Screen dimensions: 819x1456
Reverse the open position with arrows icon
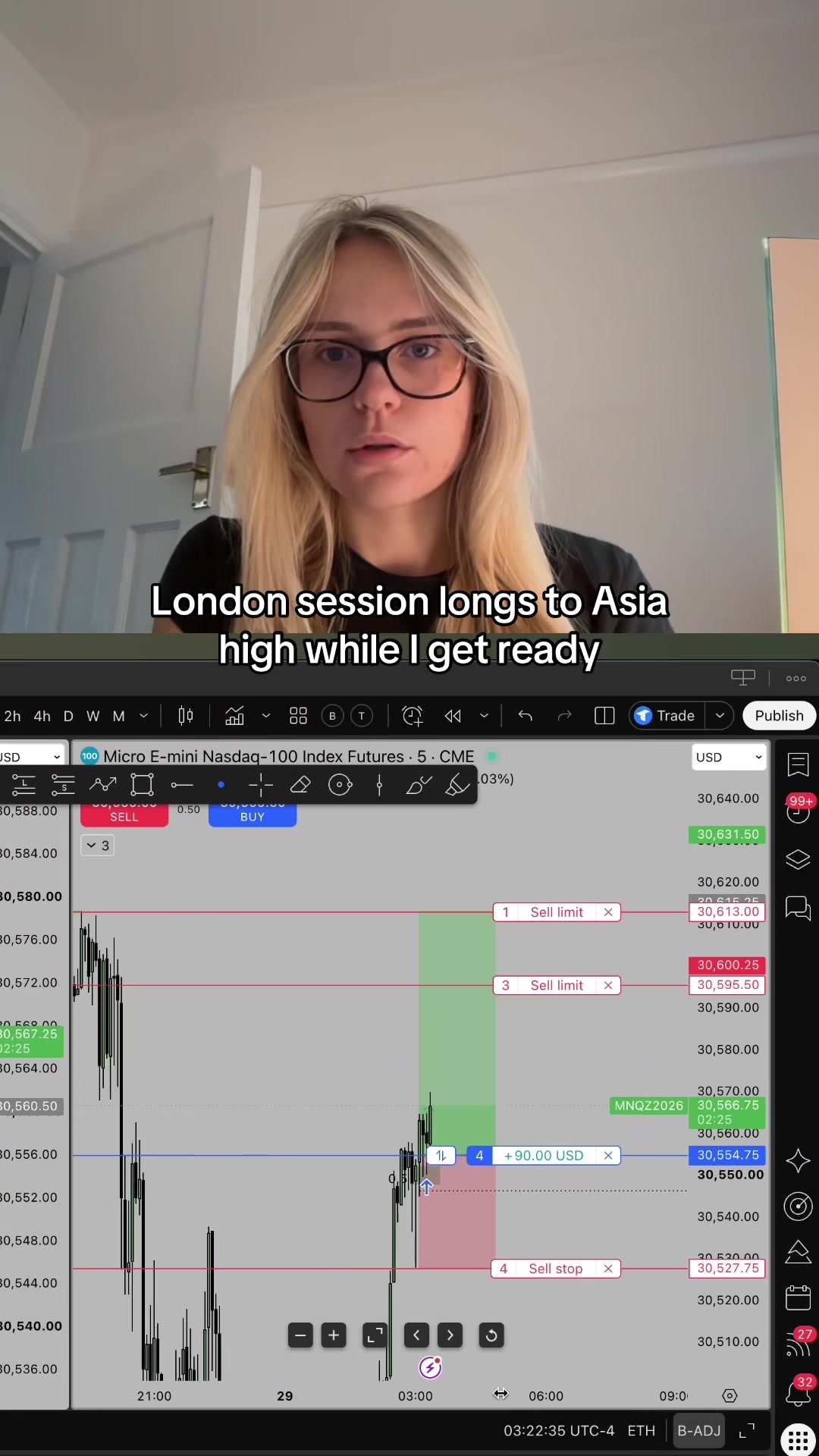tap(441, 1156)
